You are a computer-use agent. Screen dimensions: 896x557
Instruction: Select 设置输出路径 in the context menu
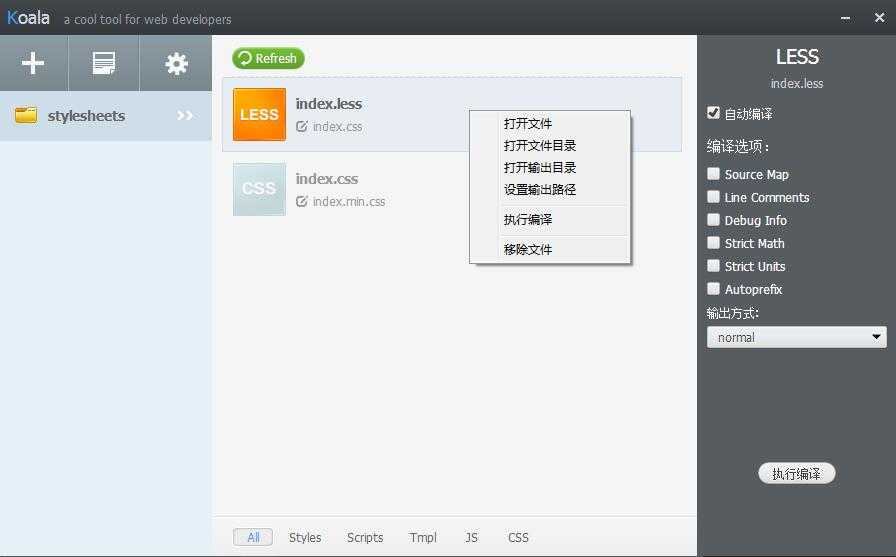(x=550, y=190)
